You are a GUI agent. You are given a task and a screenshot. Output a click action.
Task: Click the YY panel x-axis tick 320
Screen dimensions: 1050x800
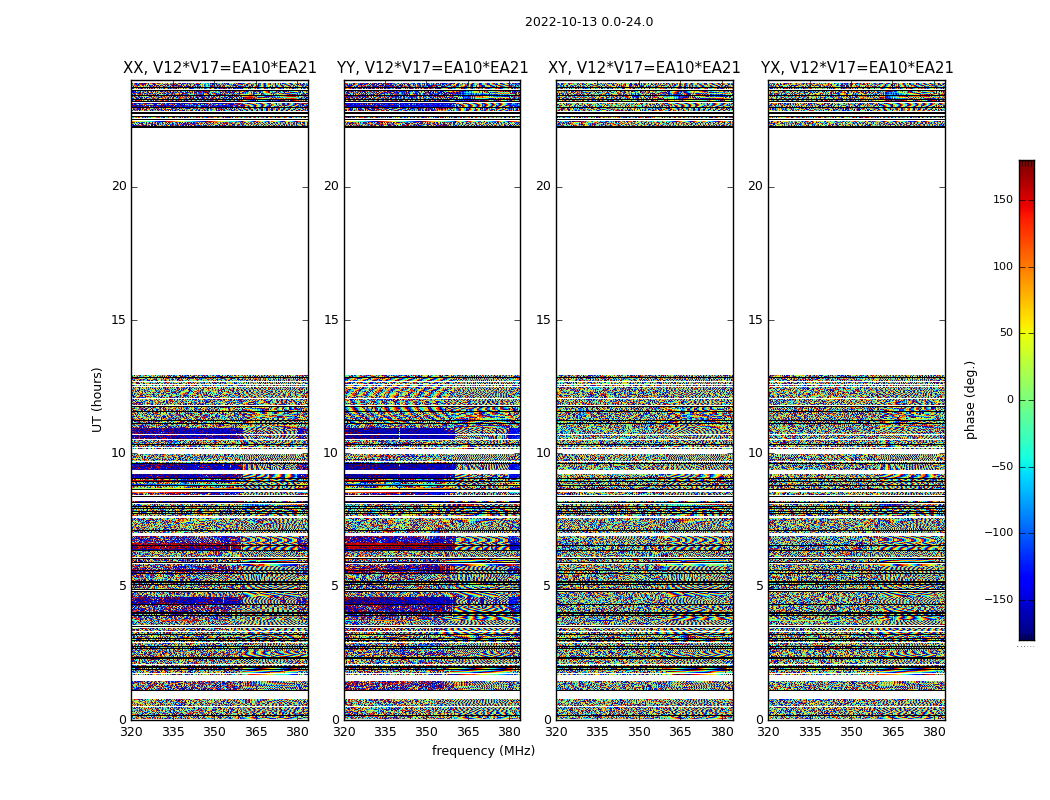(344, 732)
